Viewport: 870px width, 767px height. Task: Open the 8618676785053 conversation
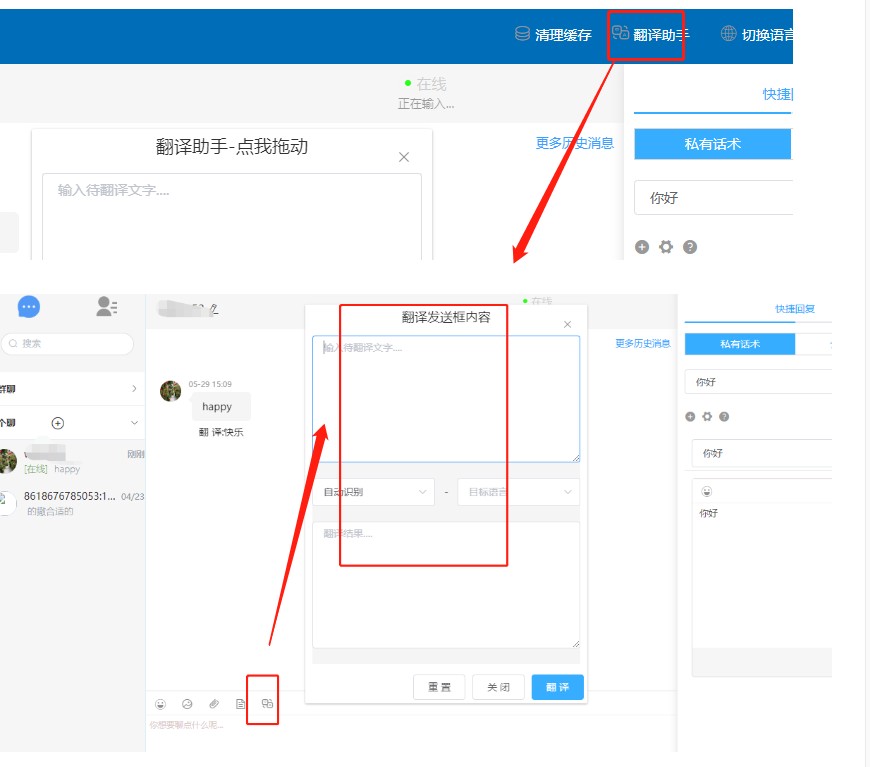tap(72, 503)
